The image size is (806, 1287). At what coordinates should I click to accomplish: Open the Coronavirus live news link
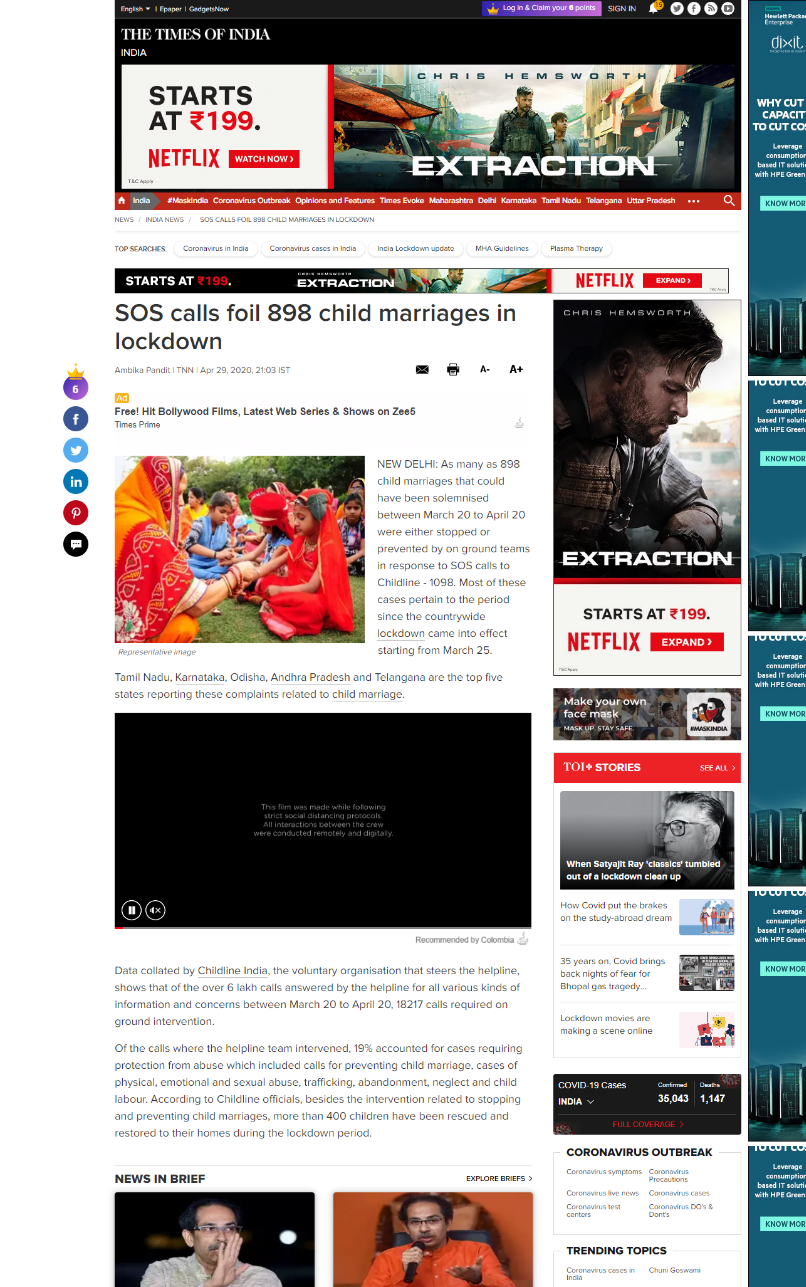602,1193
